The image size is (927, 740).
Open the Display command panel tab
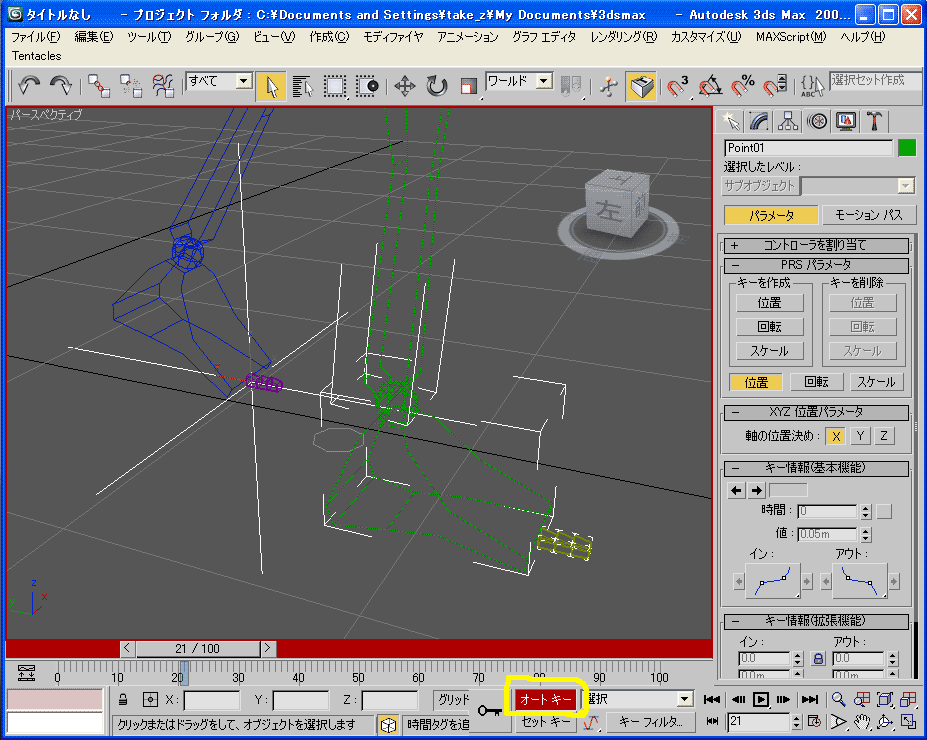[x=846, y=122]
